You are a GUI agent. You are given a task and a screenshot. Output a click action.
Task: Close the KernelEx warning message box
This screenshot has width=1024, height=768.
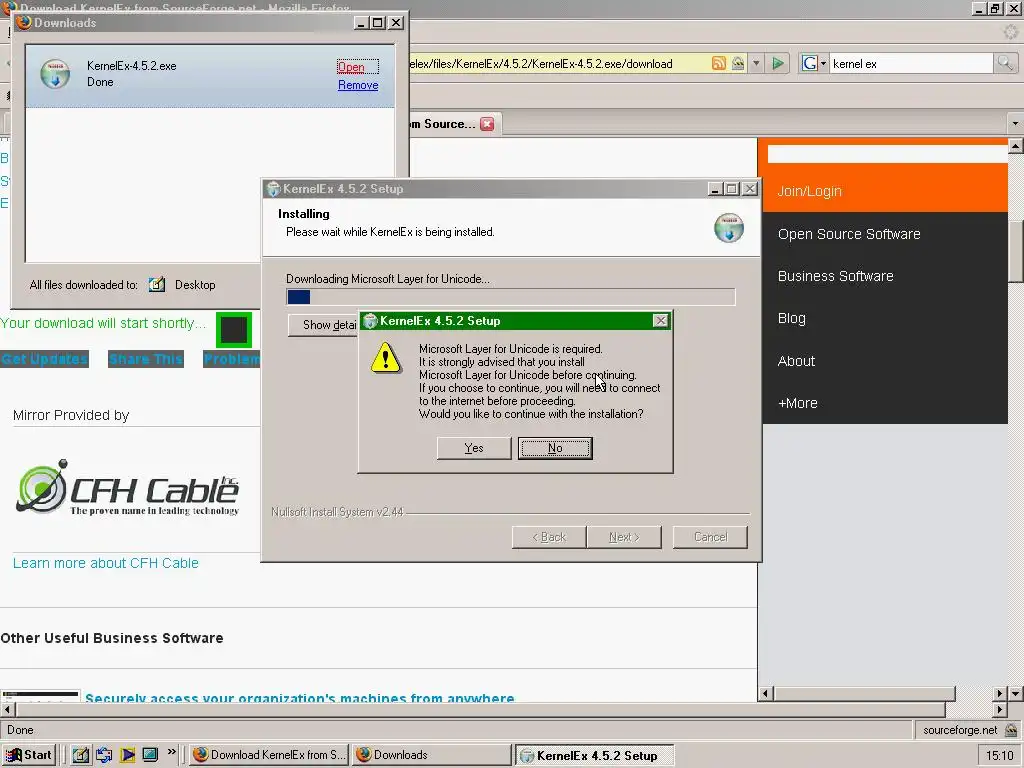(x=660, y=321)
